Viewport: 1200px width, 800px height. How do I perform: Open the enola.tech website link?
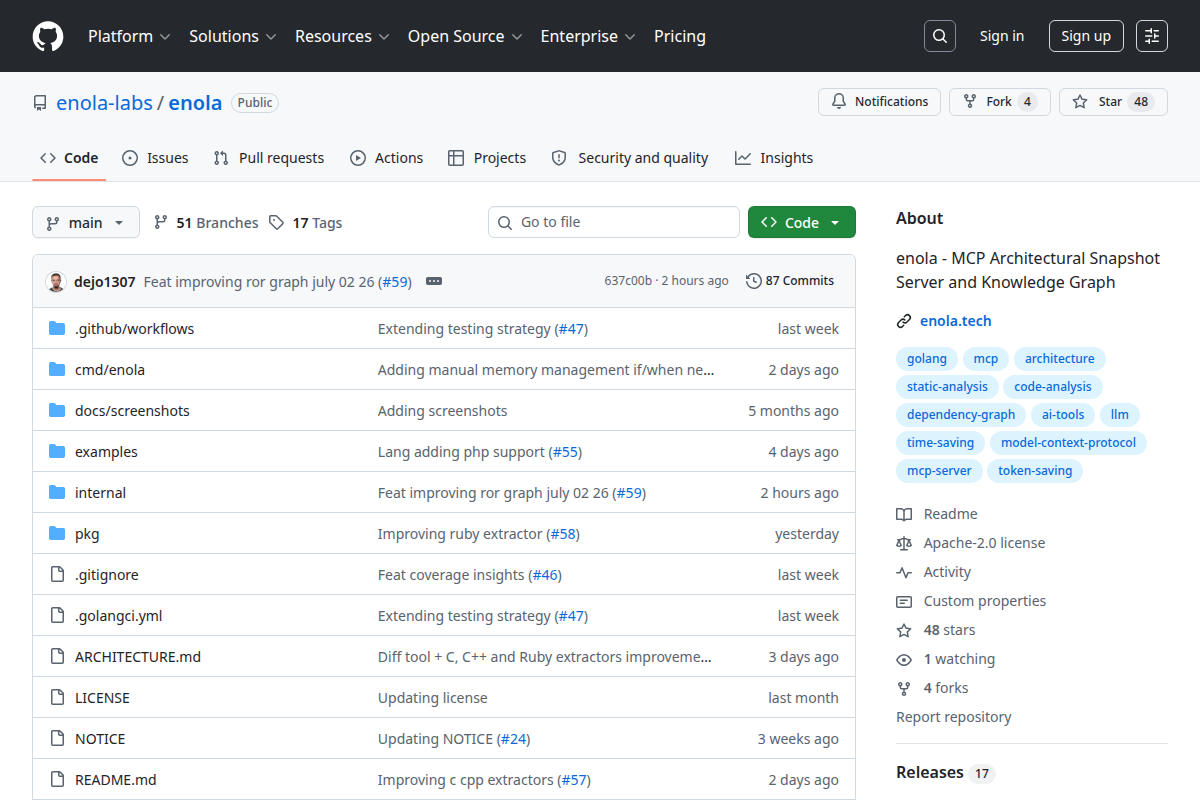tap(956, 321)
